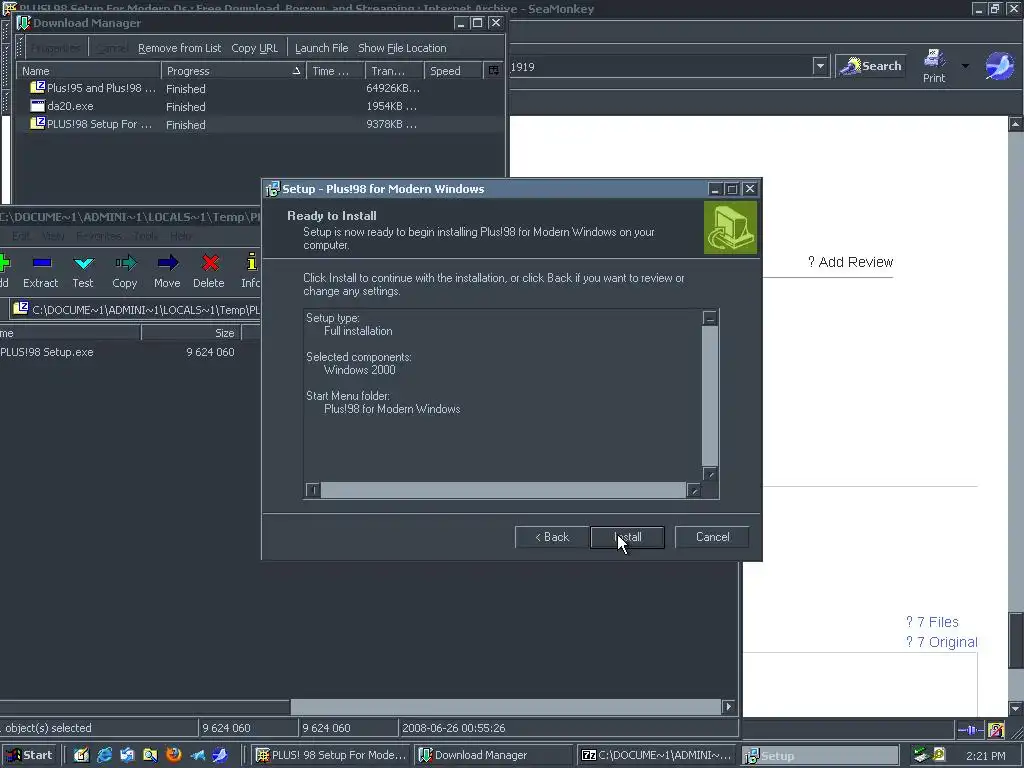
Task: Click 7-Zip horizontal scrollbar right arrow
Action: point(728,706)
